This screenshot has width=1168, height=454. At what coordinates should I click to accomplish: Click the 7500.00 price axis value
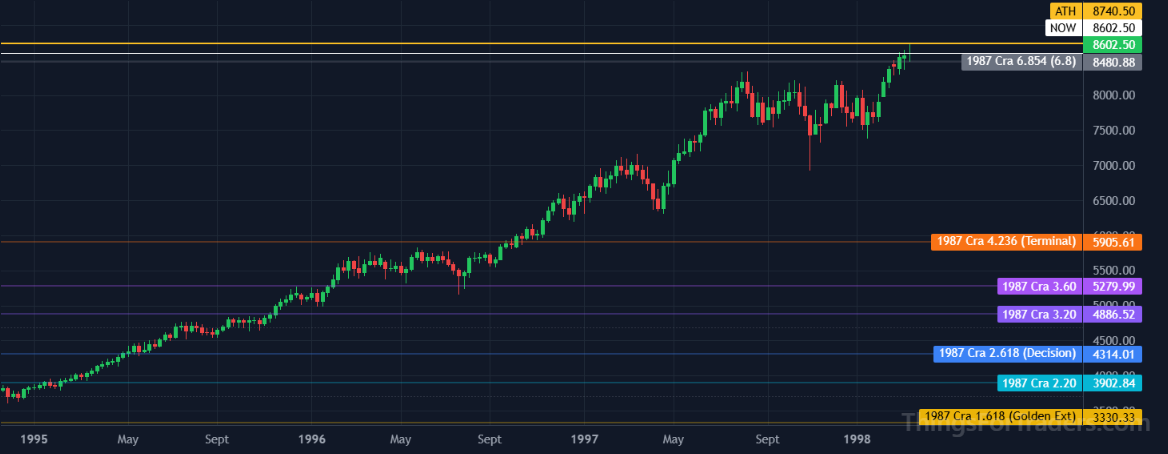(1113, 130)
